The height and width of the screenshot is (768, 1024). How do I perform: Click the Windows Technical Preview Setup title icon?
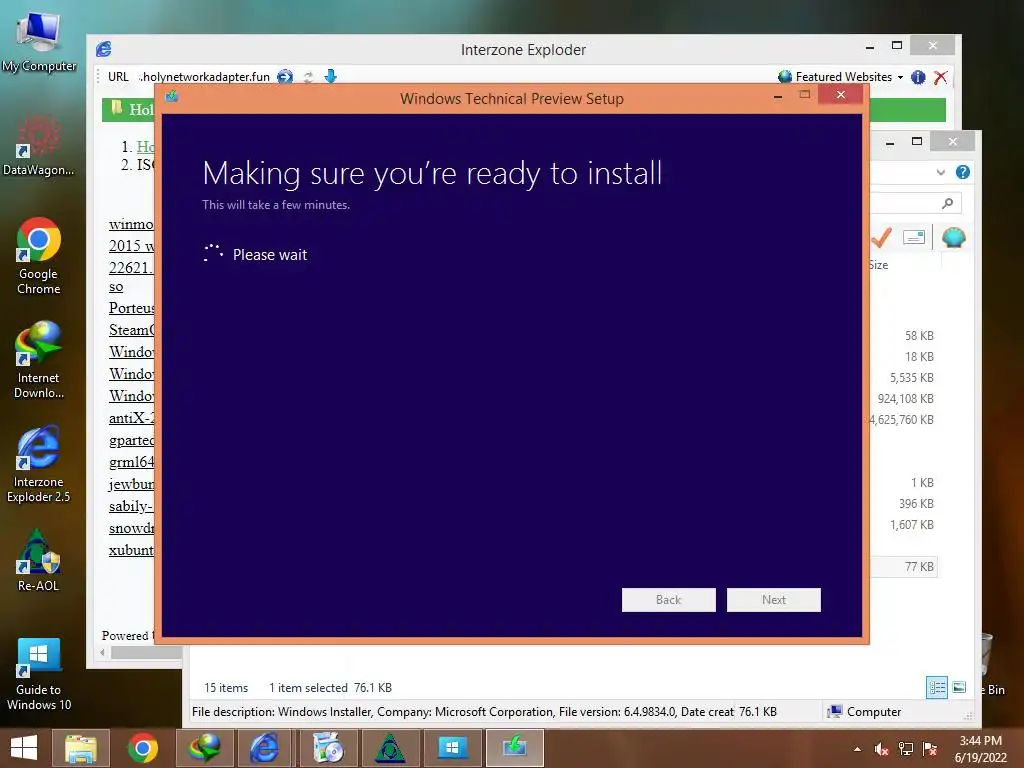[172, 97]
